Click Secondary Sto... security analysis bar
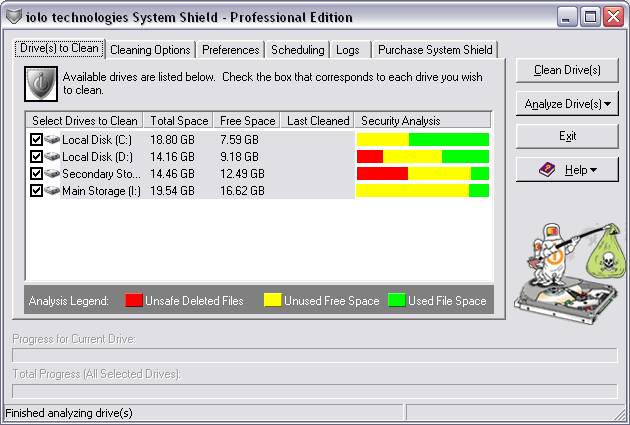The height and width of the screenshot is (425, 630). (x=423, y=174)
